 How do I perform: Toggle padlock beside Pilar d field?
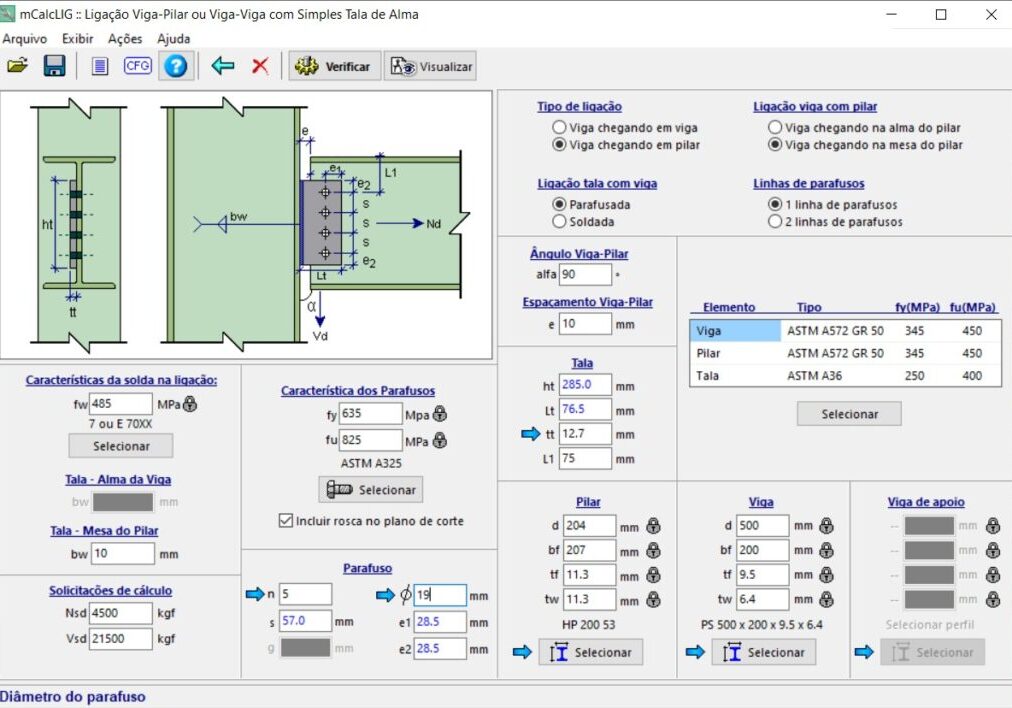click(653, 526)
